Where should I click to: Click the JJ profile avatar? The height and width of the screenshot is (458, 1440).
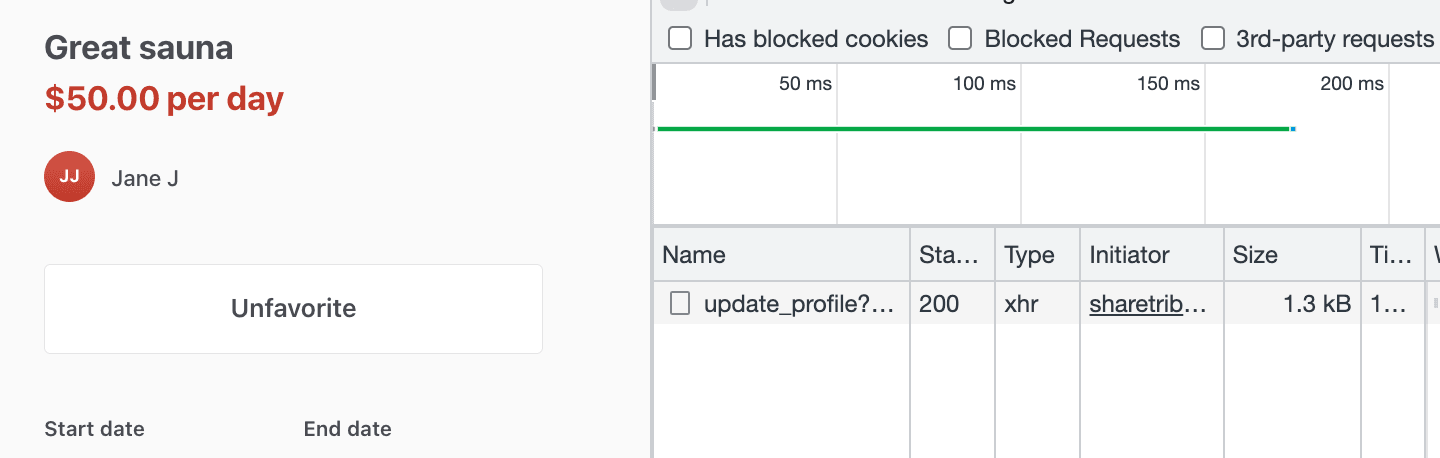pyautogui.click(x=69, y=178)
